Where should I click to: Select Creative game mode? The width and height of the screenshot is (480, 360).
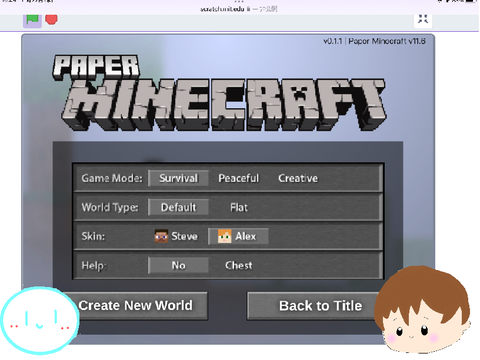pos(298,178)
